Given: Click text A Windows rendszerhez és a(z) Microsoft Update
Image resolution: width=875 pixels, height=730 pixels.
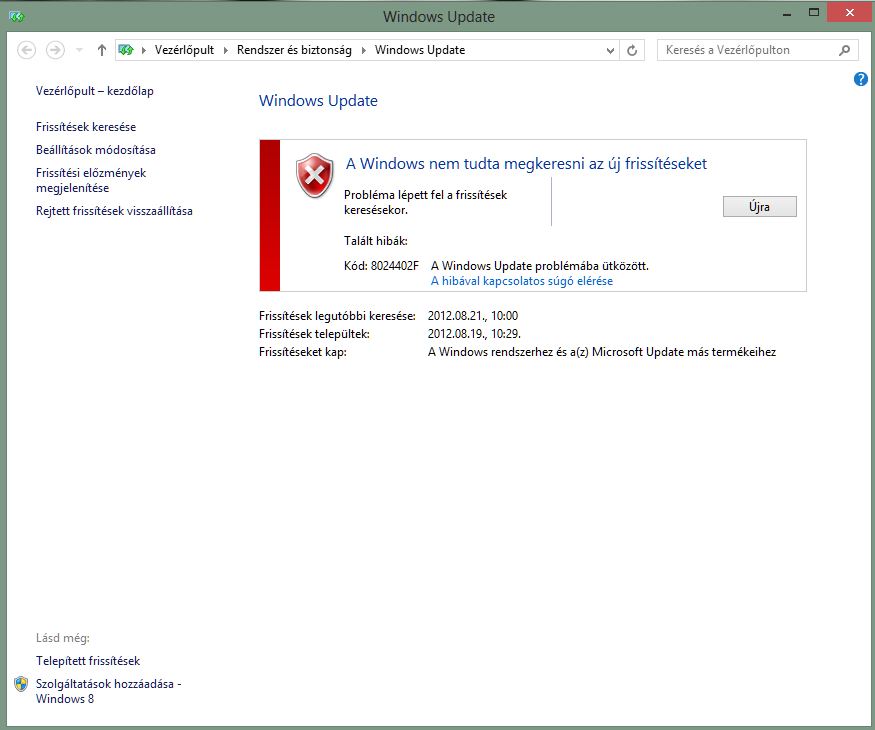Looking at the screenshot, I should pyautogui.click(x=602, y=352).
